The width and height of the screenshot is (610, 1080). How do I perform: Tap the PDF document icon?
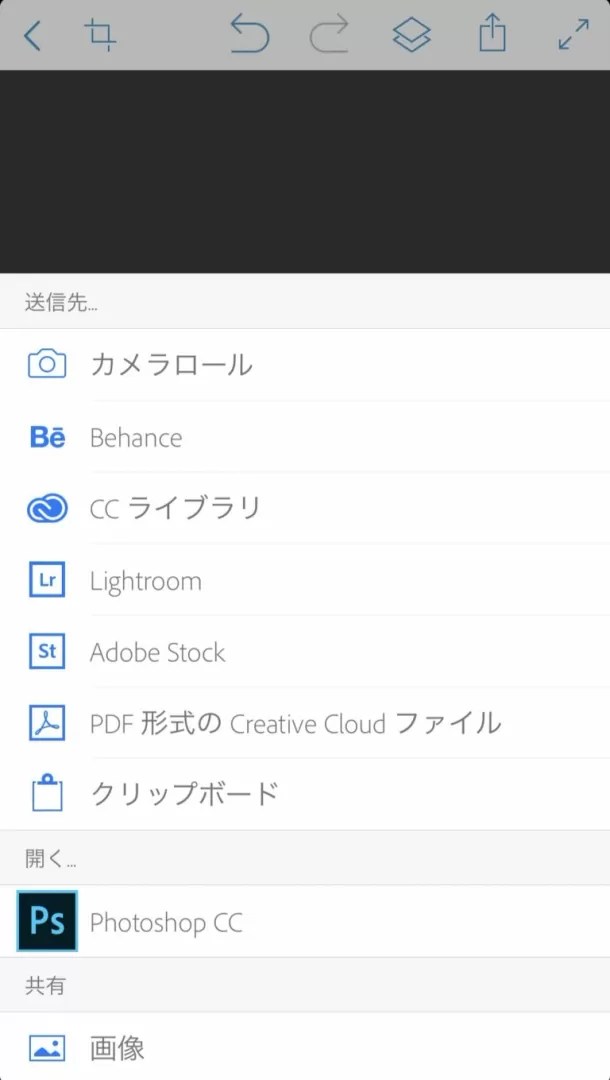pyautogui.click(x=46, y=723)
